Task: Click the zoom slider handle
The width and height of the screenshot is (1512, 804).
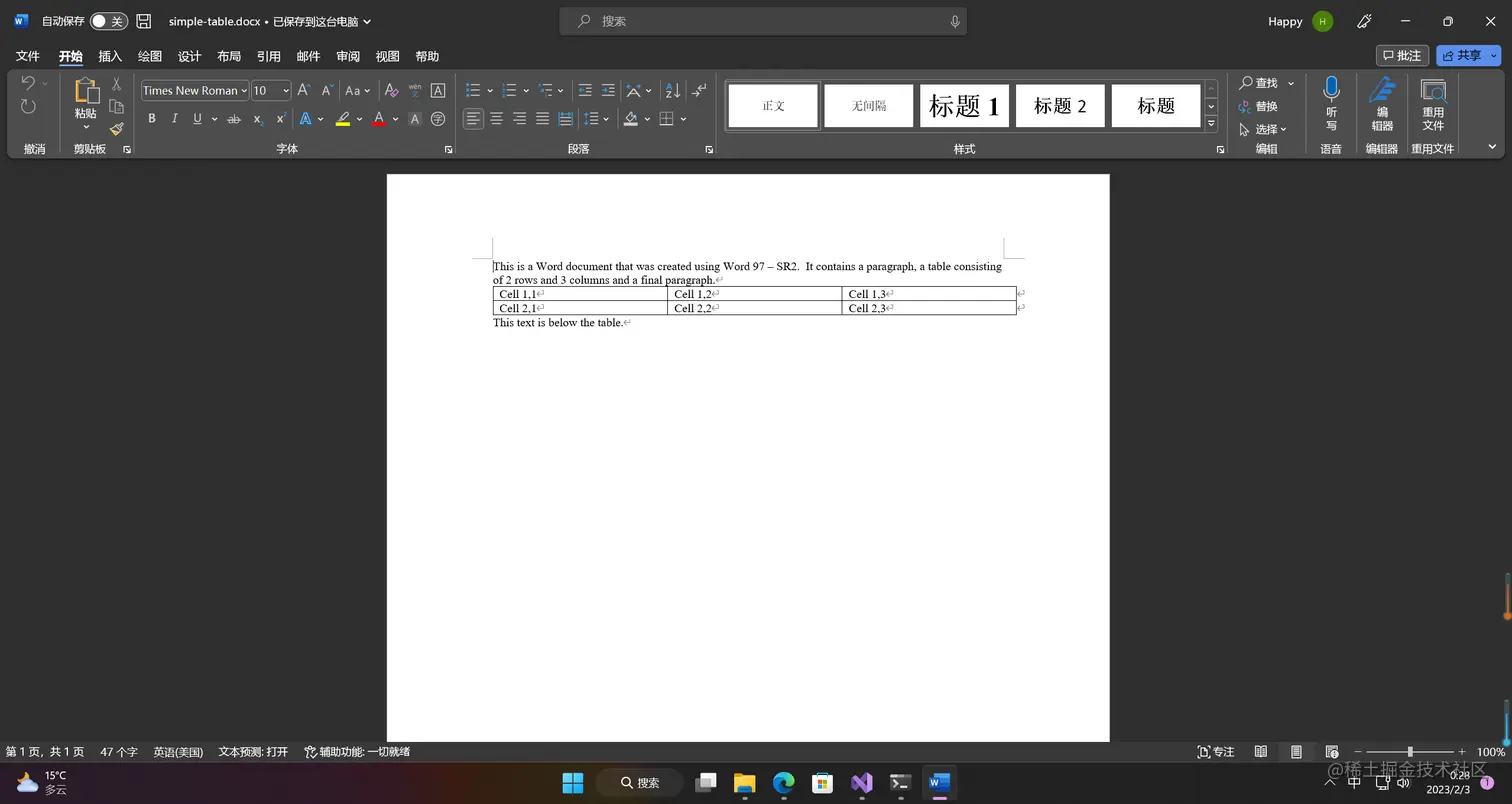Action: pyautogui.click(x=1410, y=752)
